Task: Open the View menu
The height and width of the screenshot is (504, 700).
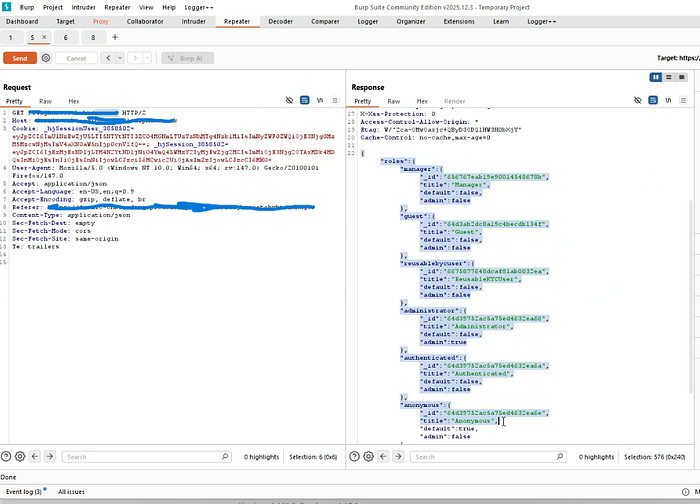Action: (x=146, y=7)
